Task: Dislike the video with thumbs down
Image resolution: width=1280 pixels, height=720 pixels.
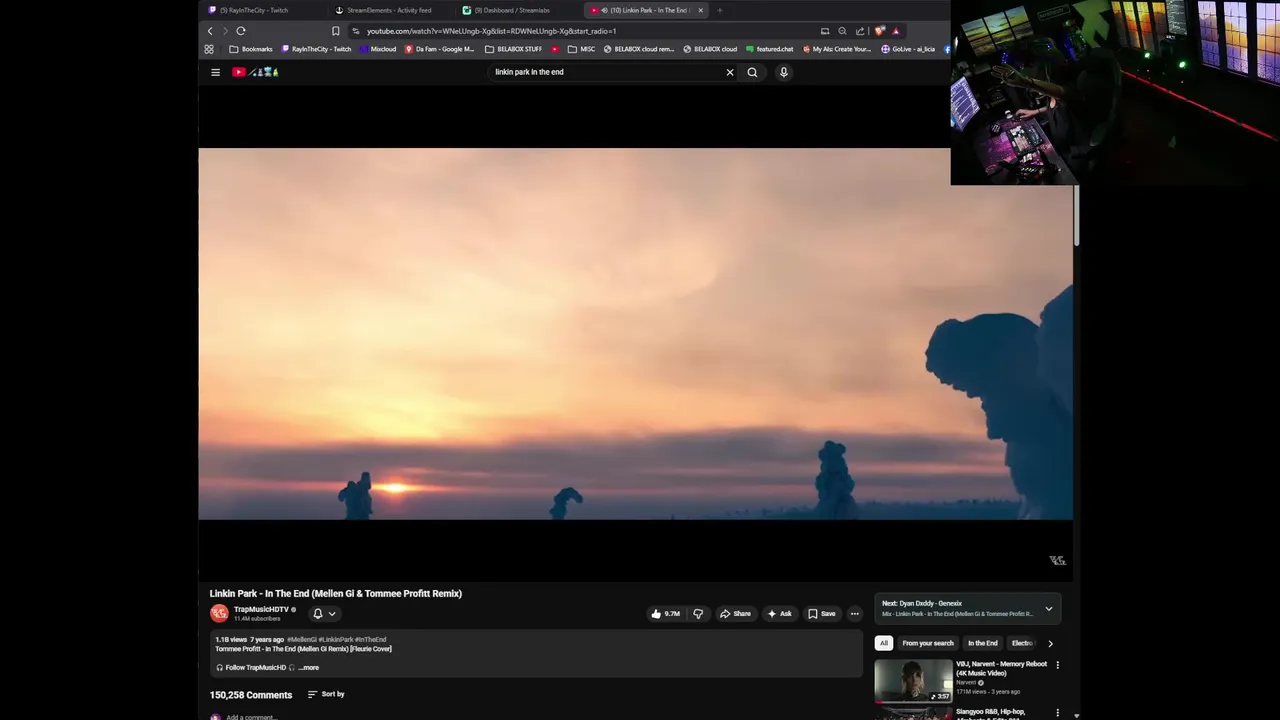Action: tap(698, 614)
